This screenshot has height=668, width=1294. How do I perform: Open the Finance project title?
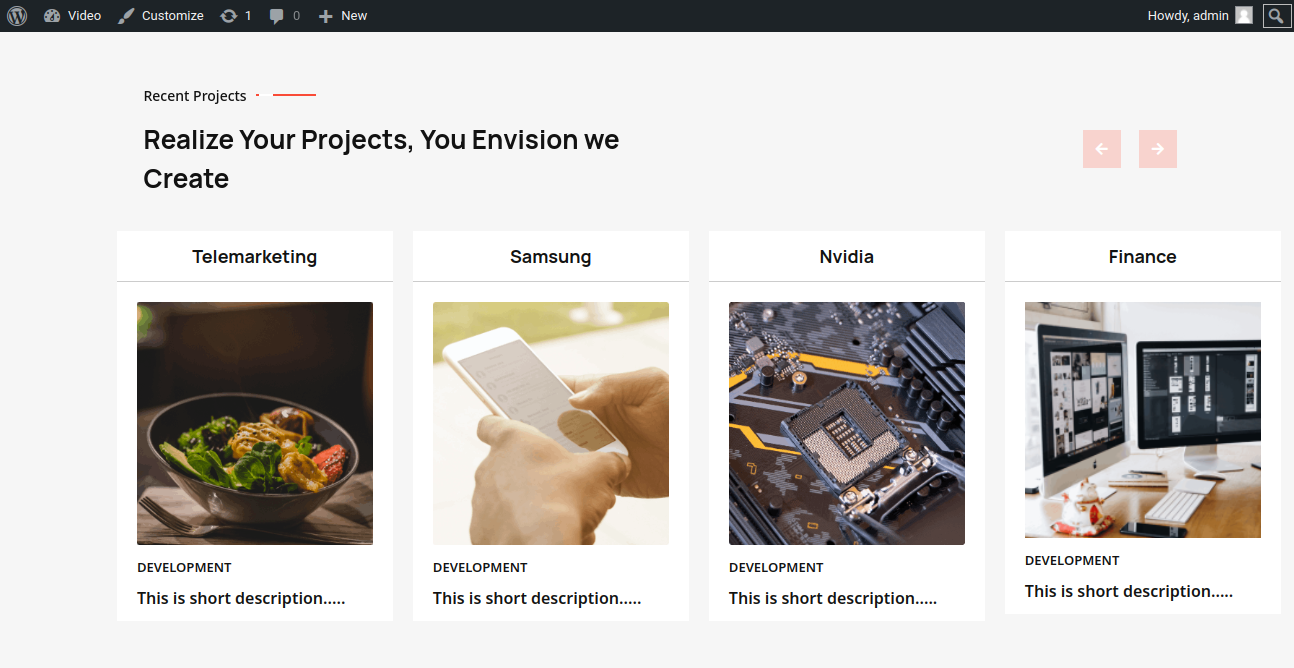pos(1143,257)
